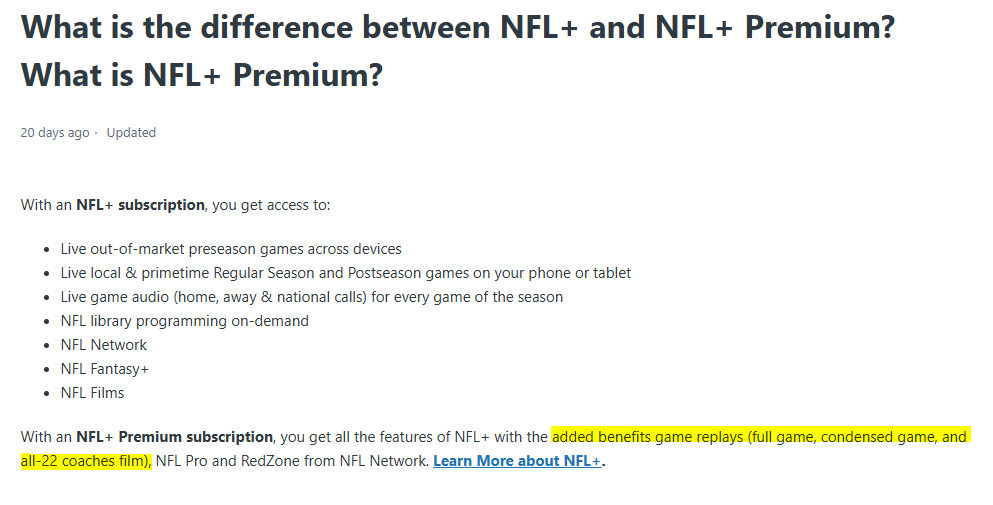
Task: Click the 20 days ago timestamp
Action: [55, 132]
